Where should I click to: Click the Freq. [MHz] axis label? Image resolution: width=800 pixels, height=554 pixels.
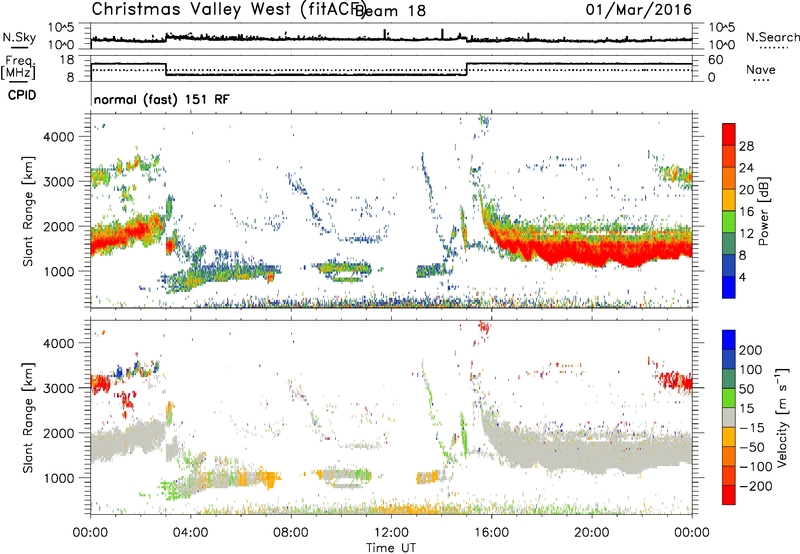[18, 67]
